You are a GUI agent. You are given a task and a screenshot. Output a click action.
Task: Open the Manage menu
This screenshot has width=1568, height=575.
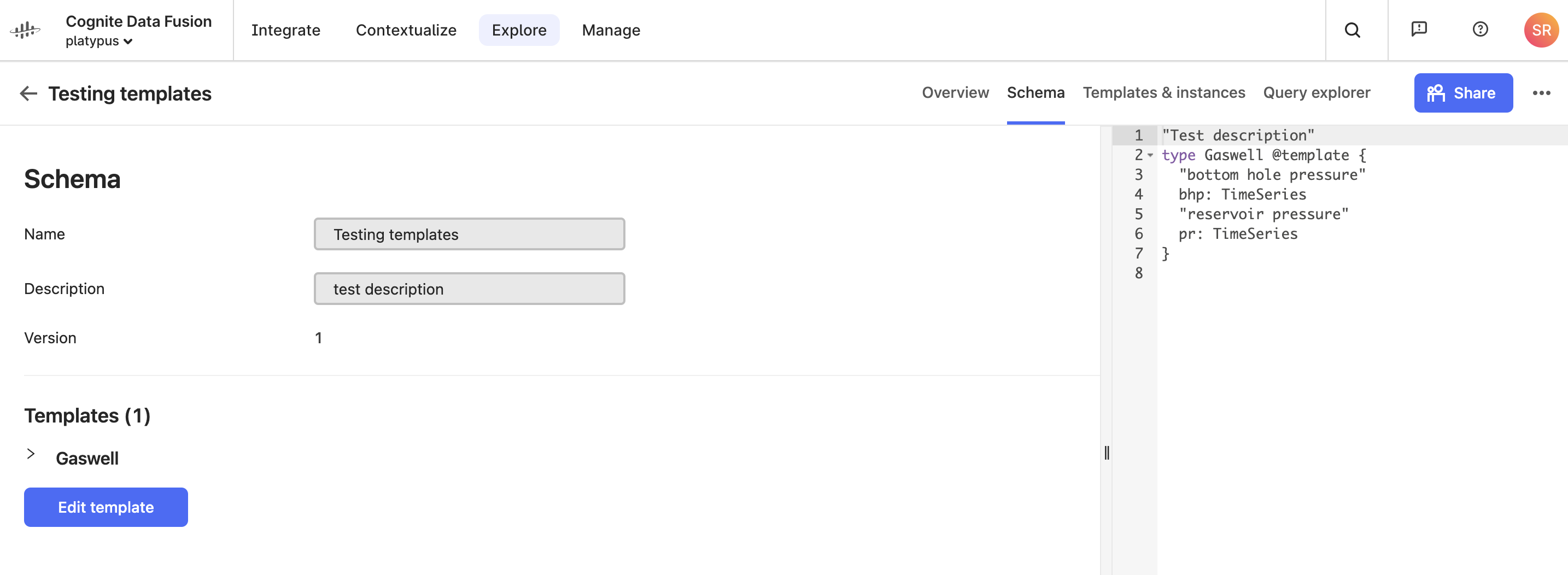tap(611, 30)
